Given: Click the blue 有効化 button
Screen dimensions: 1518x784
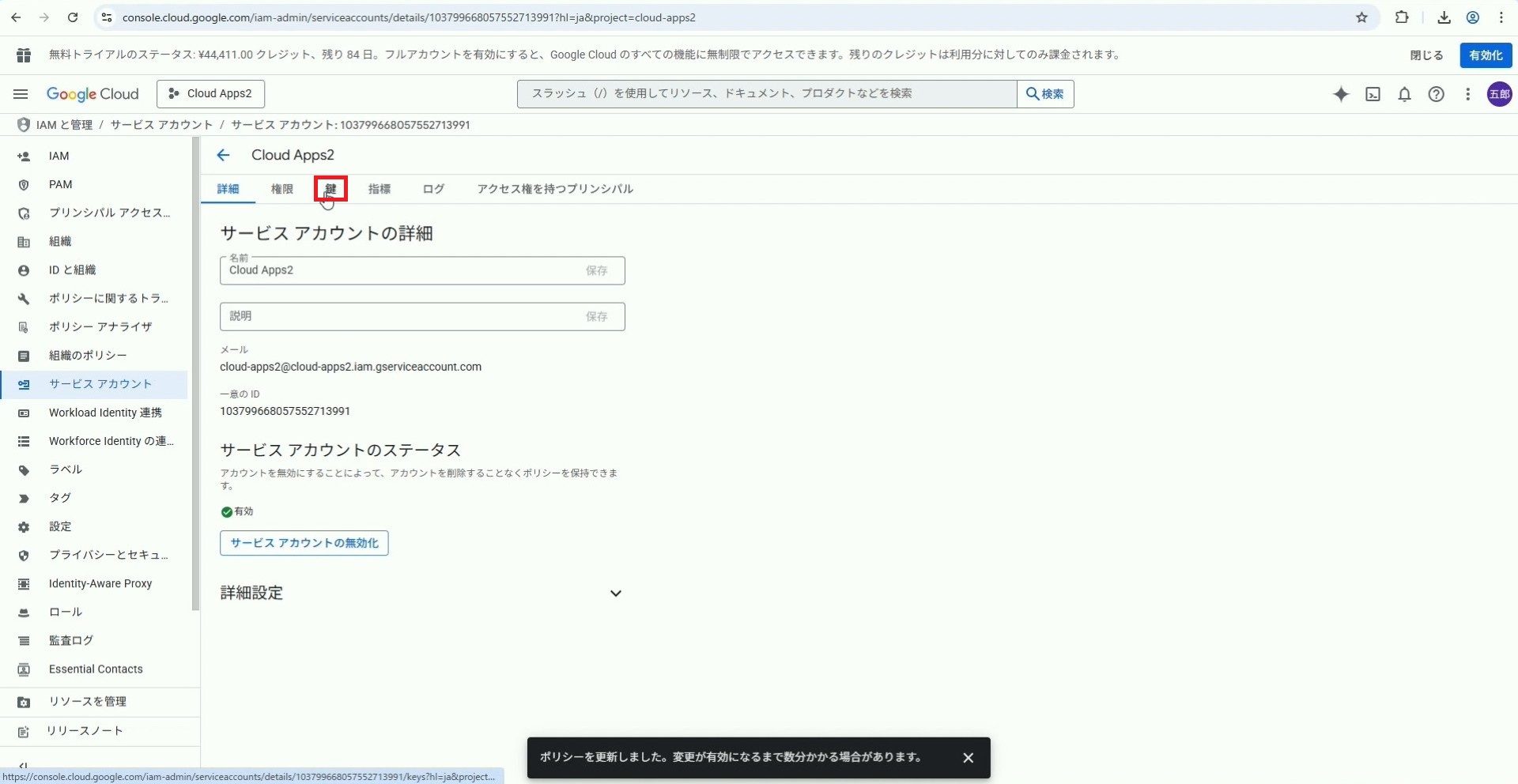Looking at the screenshot, I should [x=1485, y=55].
